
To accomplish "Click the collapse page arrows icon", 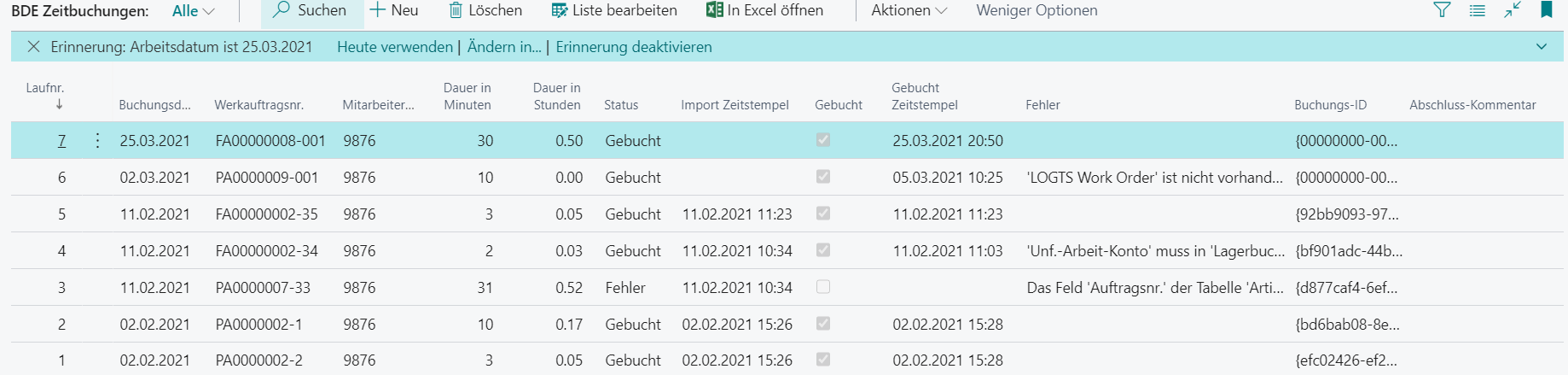I will [x=1513, y=10].
